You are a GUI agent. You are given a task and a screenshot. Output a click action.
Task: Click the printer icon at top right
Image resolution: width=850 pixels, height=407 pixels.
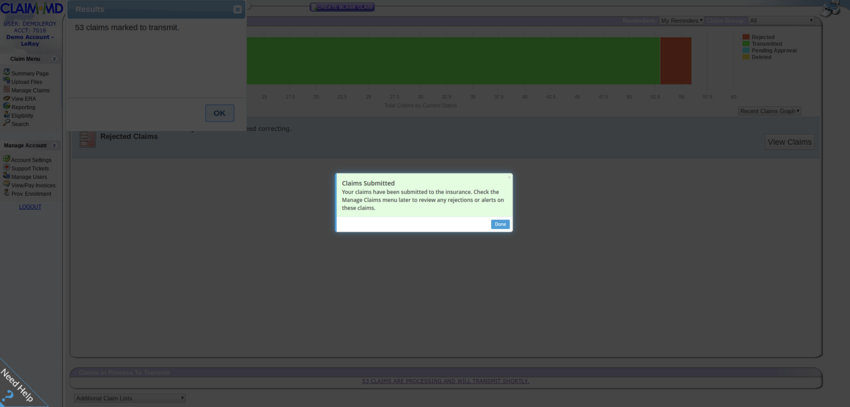click(830, 9)
